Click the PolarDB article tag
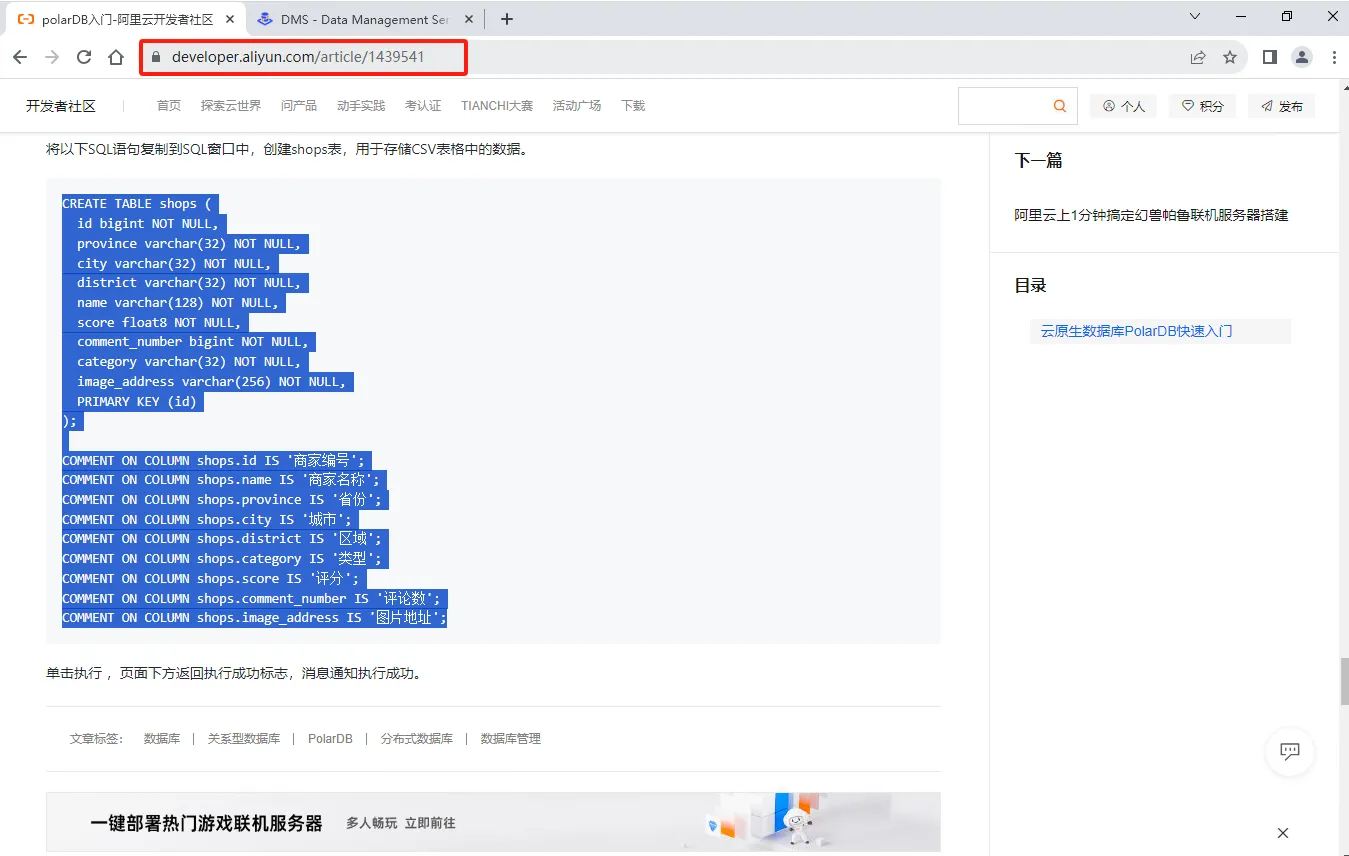This screenshot has width=1349, height=856. pos(330,739)
